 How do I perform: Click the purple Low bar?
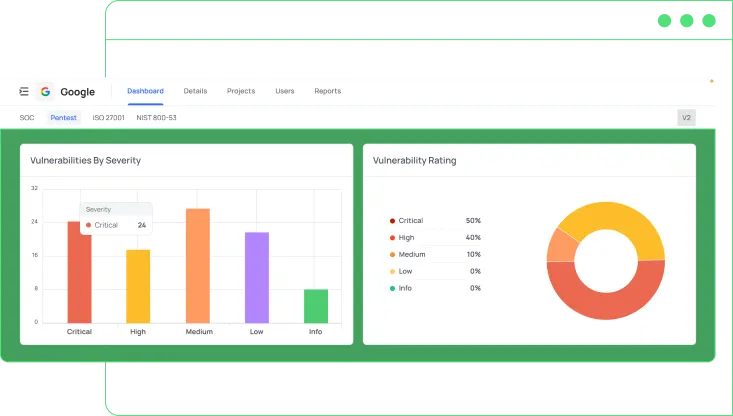pyautogui.click(x=257, y=277)
